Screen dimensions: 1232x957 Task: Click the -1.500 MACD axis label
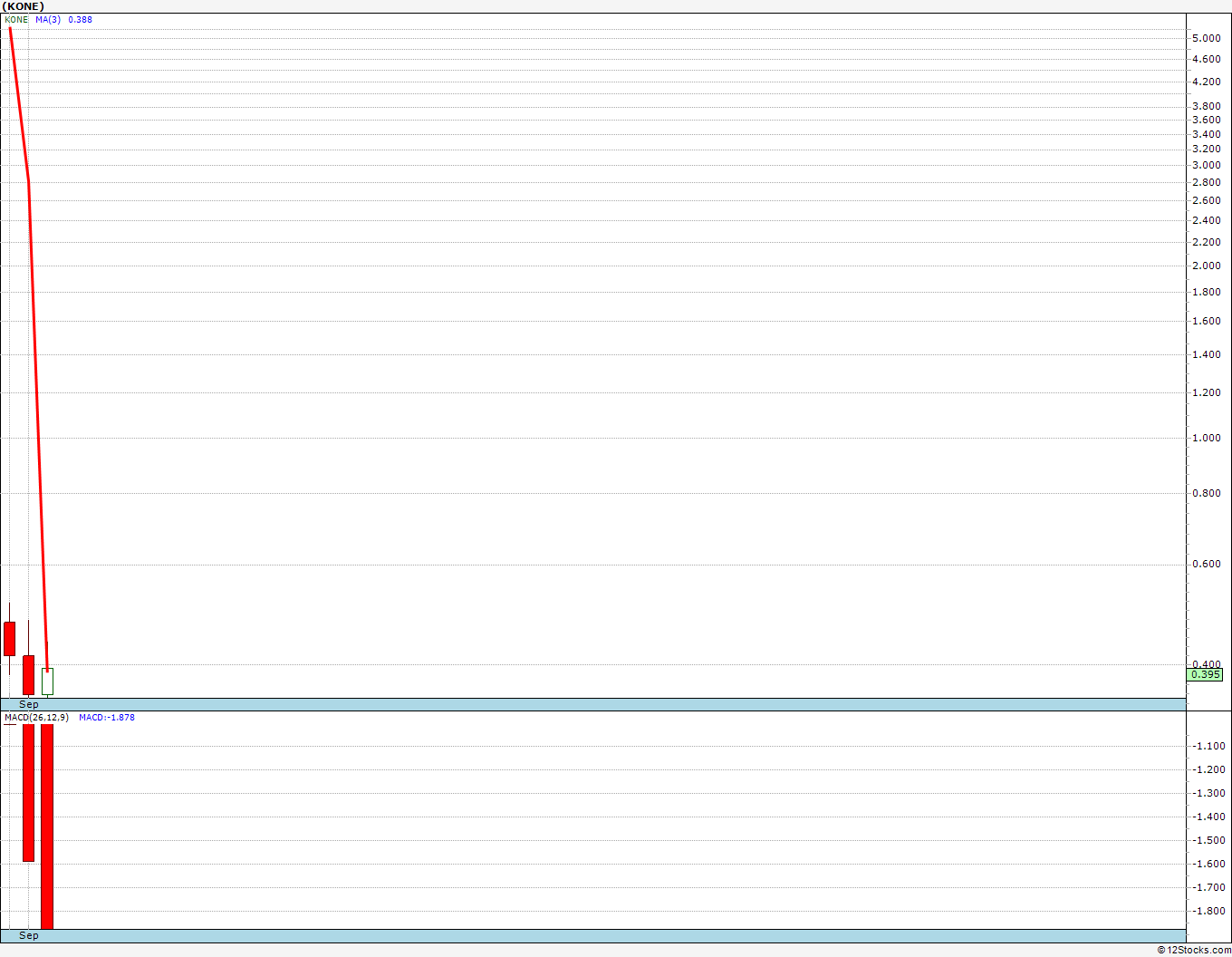(1209, 840)
